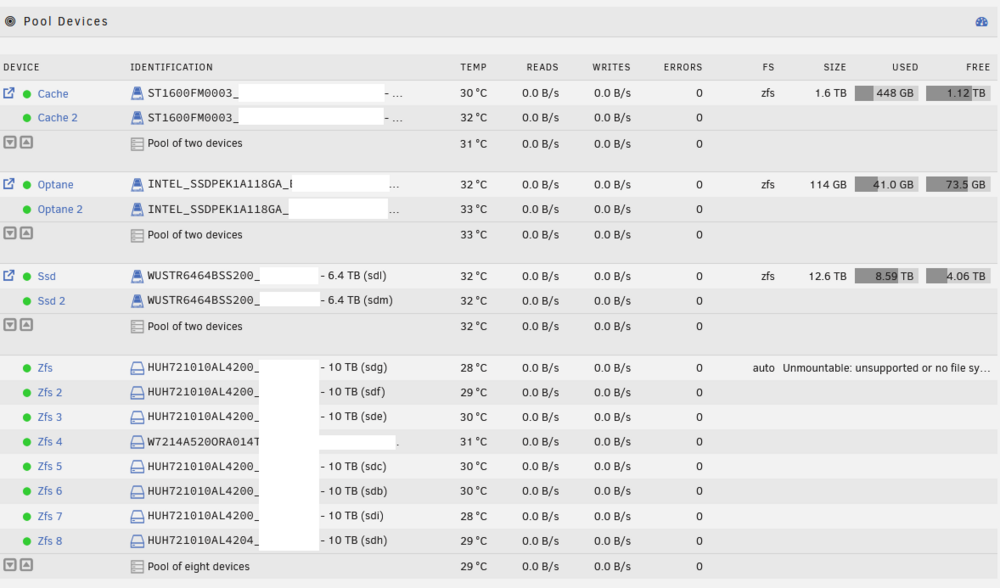The image size is (1000, 588).
Task: Click the drive icon for Zfs (sdg)
Action: pos(137,368)
